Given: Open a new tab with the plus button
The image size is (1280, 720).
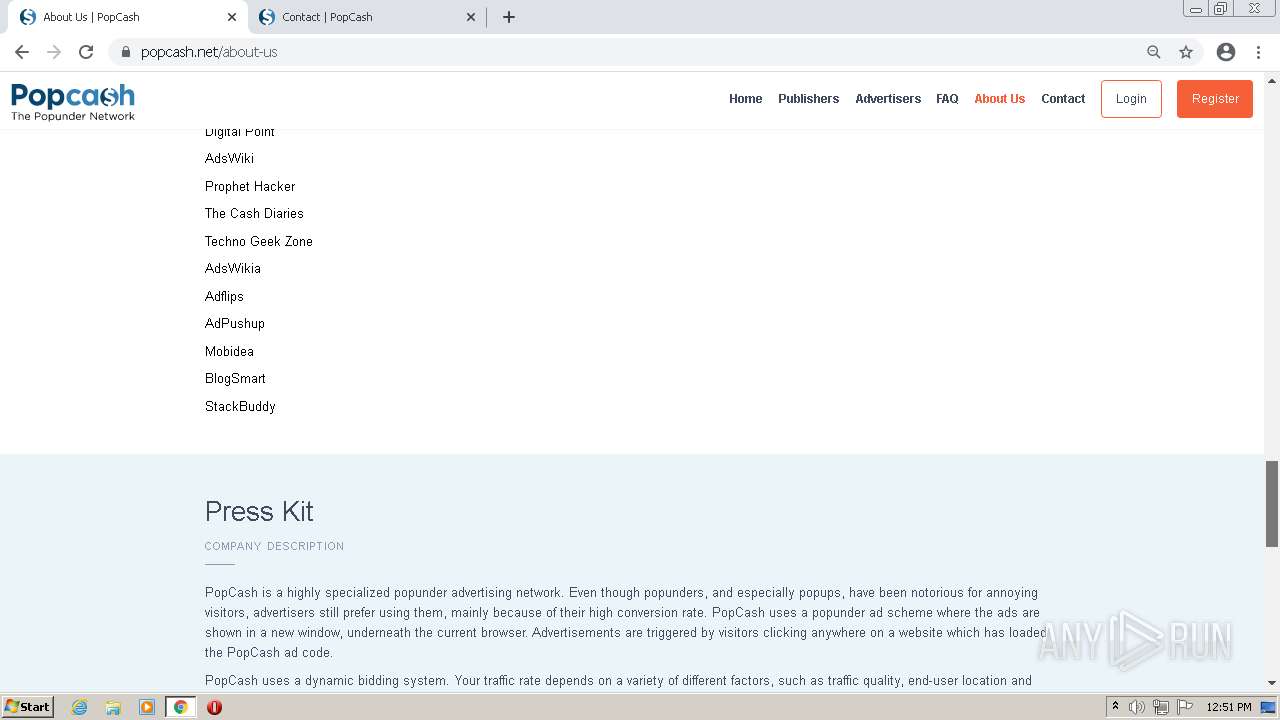Looking at the screenshot, I should click(509, 17).
